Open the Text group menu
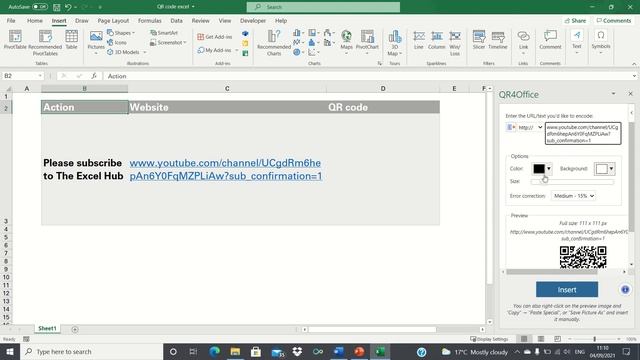This screenshot has width=640, height=360. point(576,42)
